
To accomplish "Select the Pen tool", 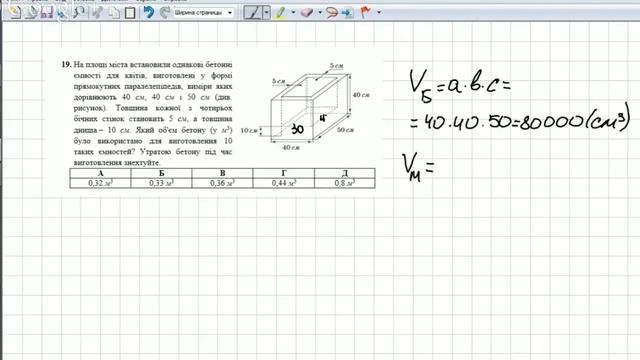I will [x=253, y=13].
